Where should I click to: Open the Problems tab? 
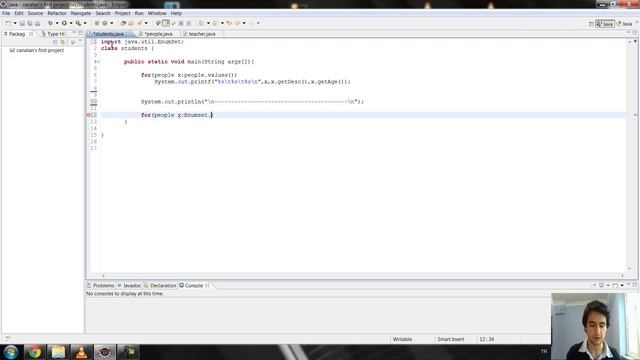point(100,285)
